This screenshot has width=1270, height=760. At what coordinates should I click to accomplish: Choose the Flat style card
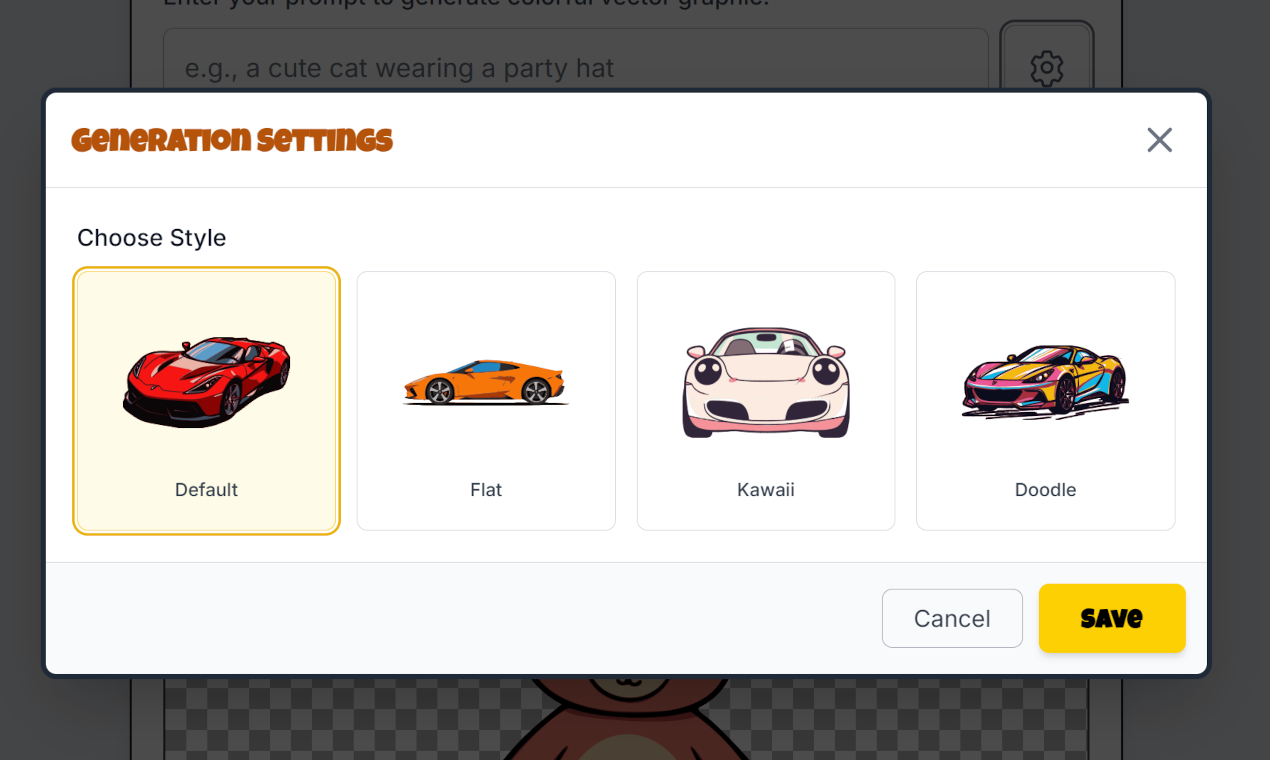(x=486, y=401)
